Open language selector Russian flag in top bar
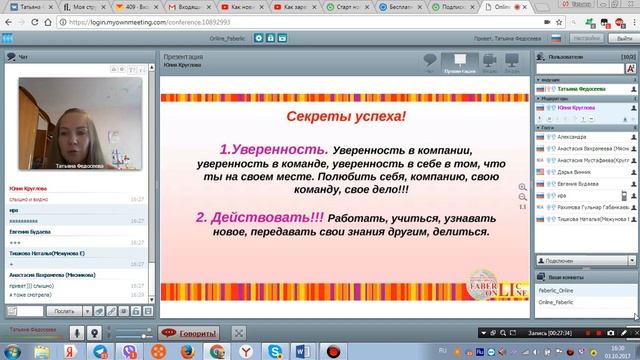640x360 pixels. [x=556, y=38]
